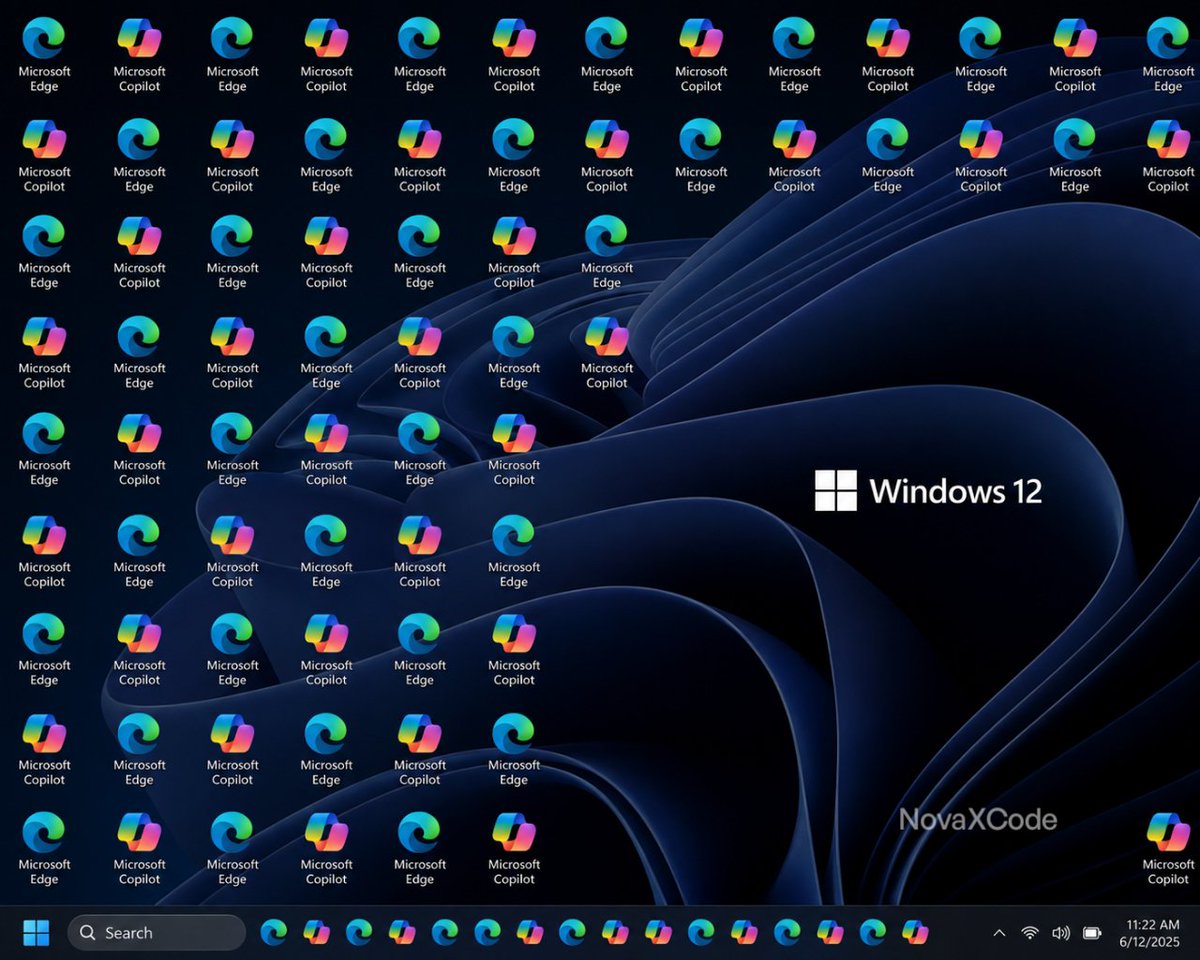Open the Wi-Fi network status icon
Image resolution: width=1200 pixels, height=960 pixels.
point(1030,933)
